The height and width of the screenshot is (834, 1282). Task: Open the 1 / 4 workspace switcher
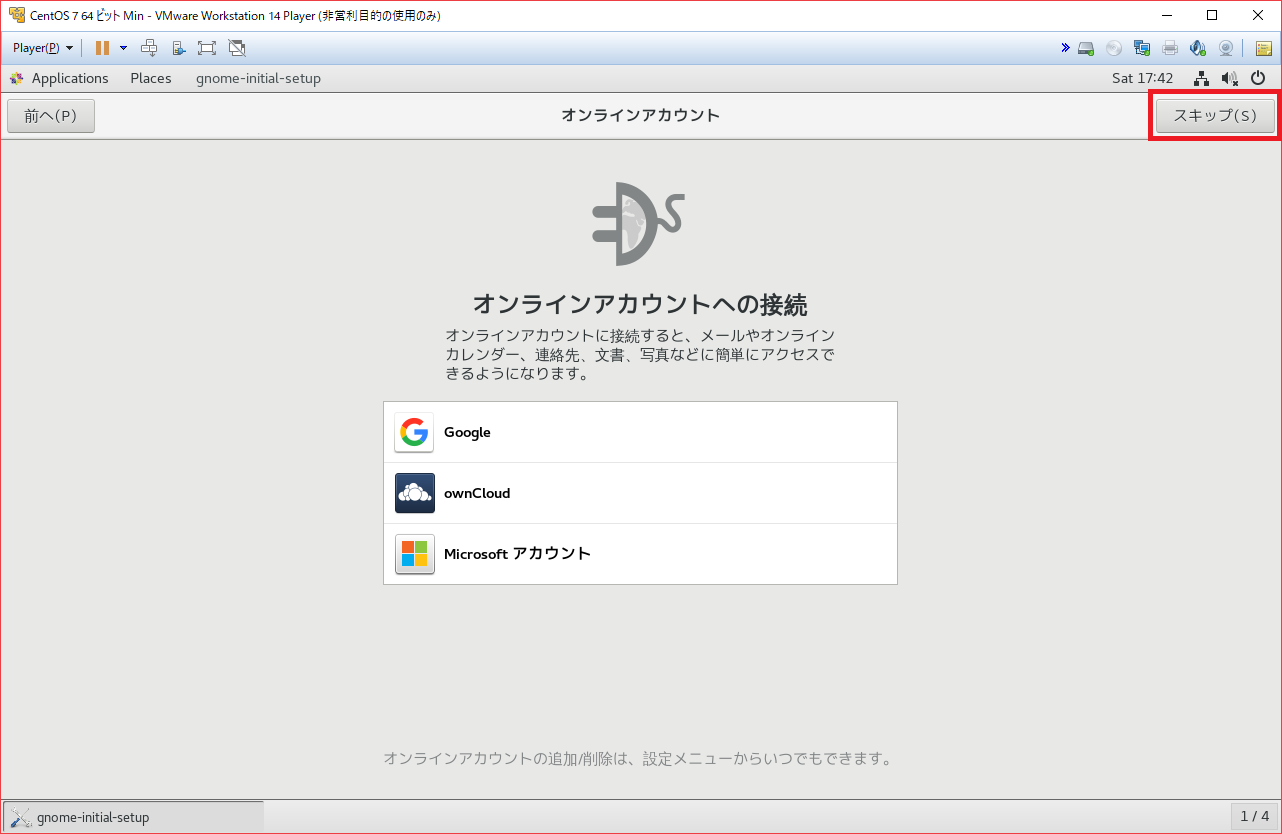coord(1254,817)
